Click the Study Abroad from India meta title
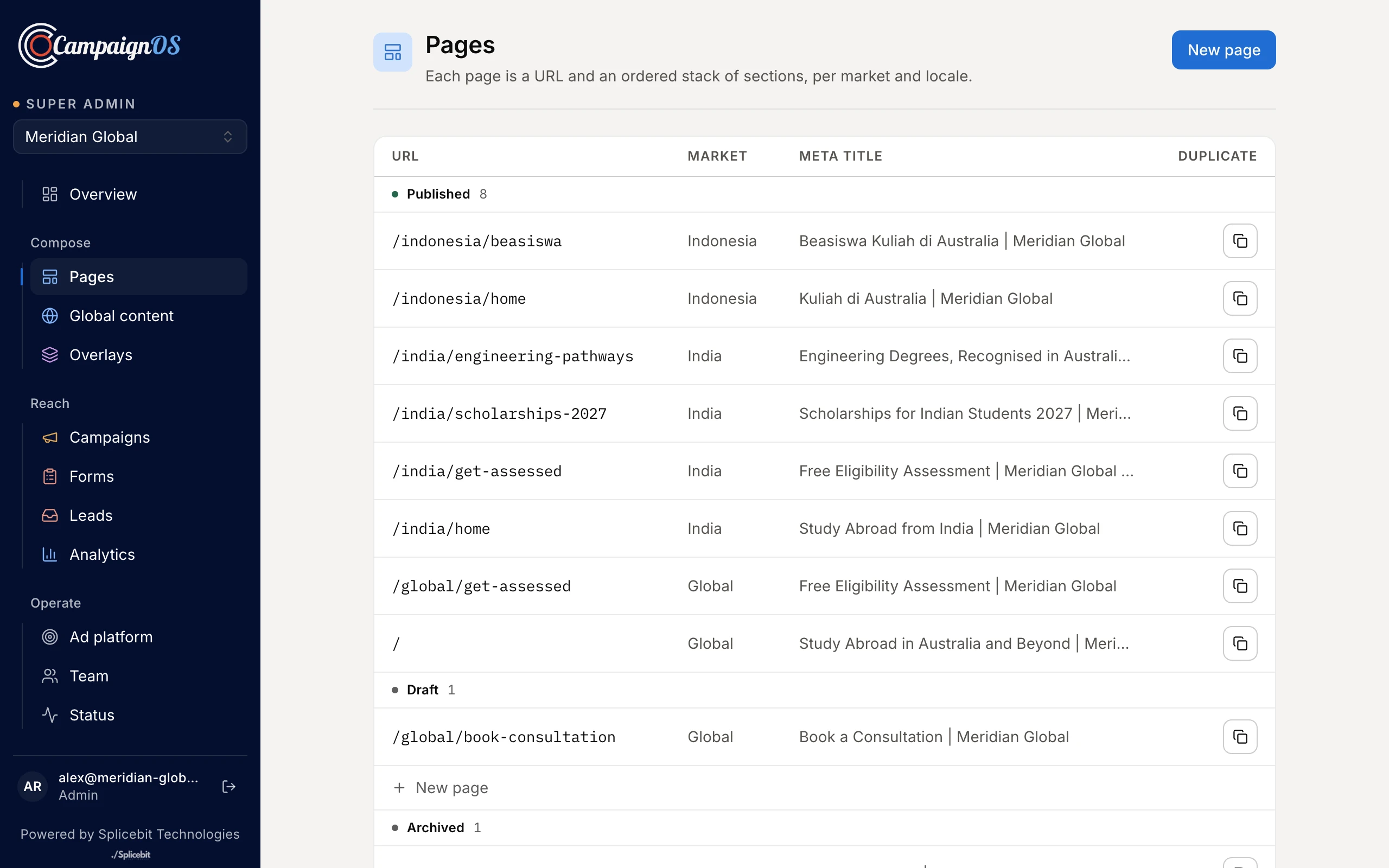Screen dimensions: 1389x868 pyautogui.click(x=950, y=528)
